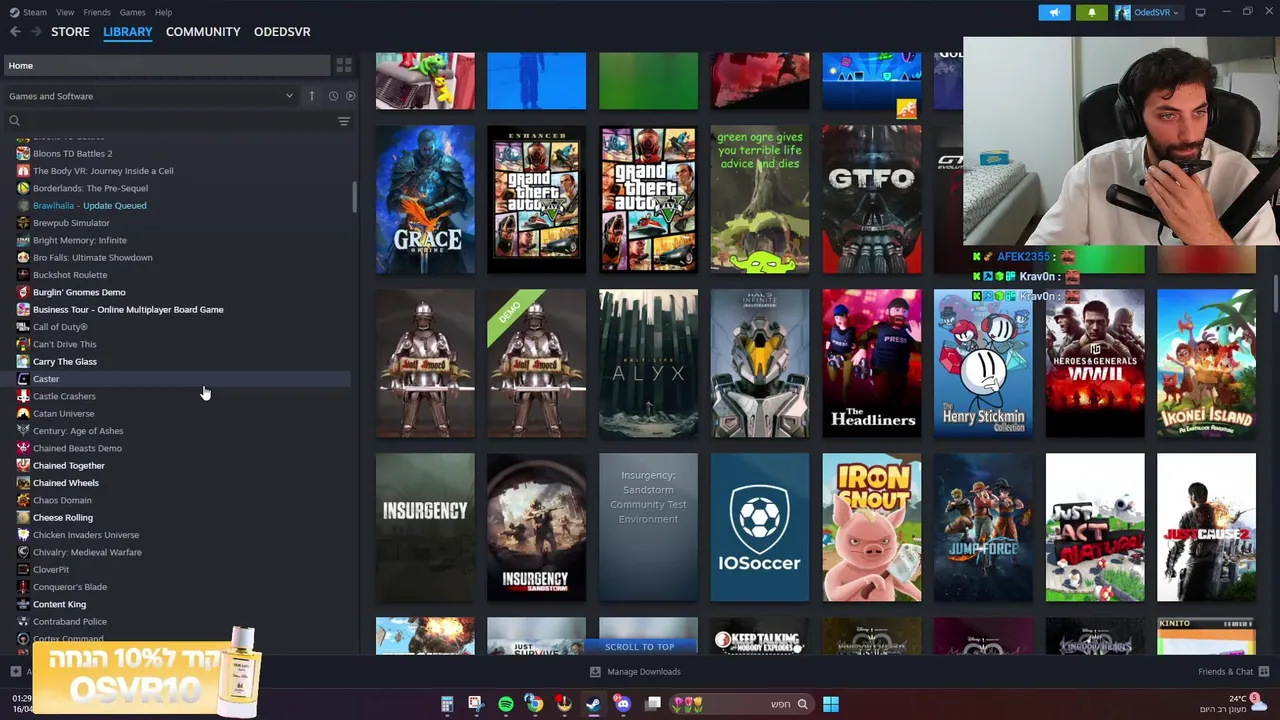Click the SCROLL TO TOP button
The image size is (1280, 720).
pos(639,647)
